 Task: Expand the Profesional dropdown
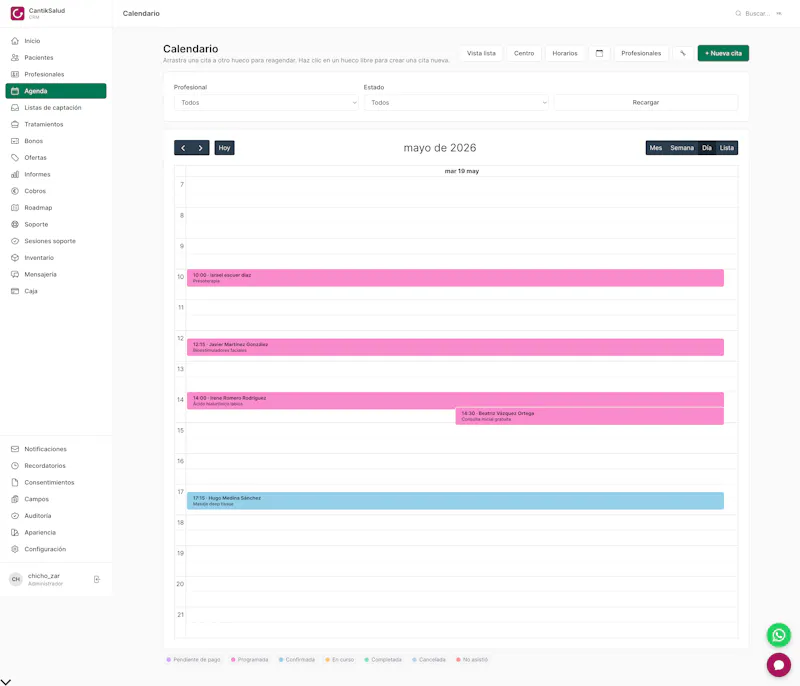click(x=266, y=103)
